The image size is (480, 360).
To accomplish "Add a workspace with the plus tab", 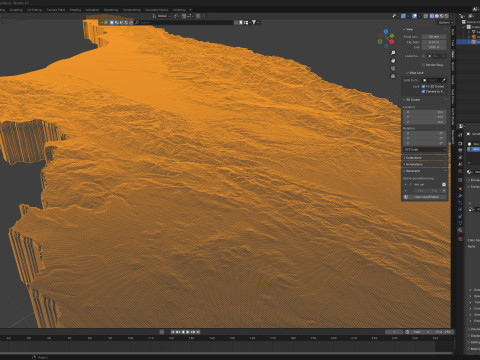I will (x=190, y=10).
